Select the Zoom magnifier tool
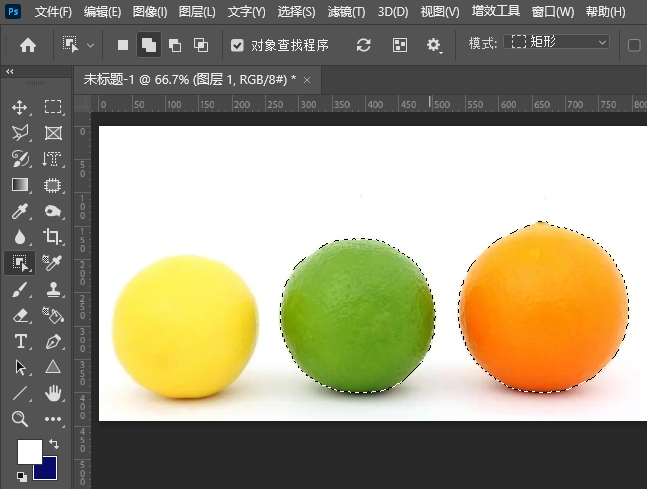The width and height of the screenshot is (647, 489). tap(20, 419)
